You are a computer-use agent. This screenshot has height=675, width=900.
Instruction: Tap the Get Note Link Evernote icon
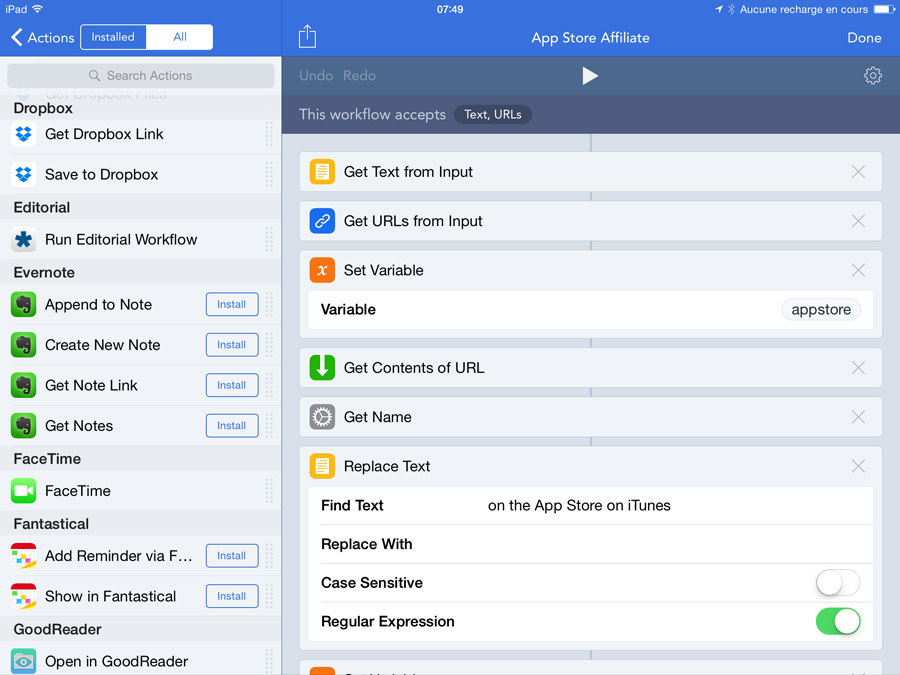(24, 385)
